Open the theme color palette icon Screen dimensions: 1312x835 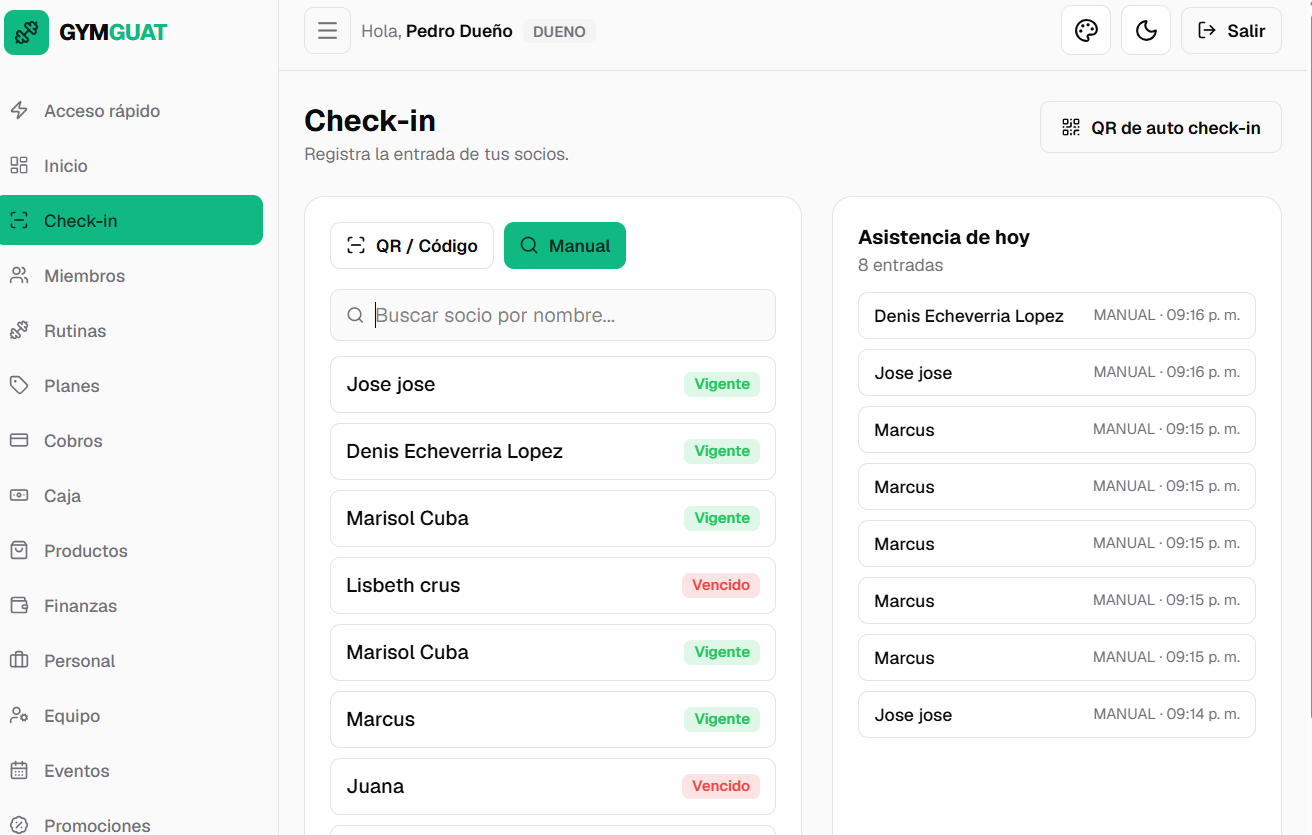(1086, 31)
